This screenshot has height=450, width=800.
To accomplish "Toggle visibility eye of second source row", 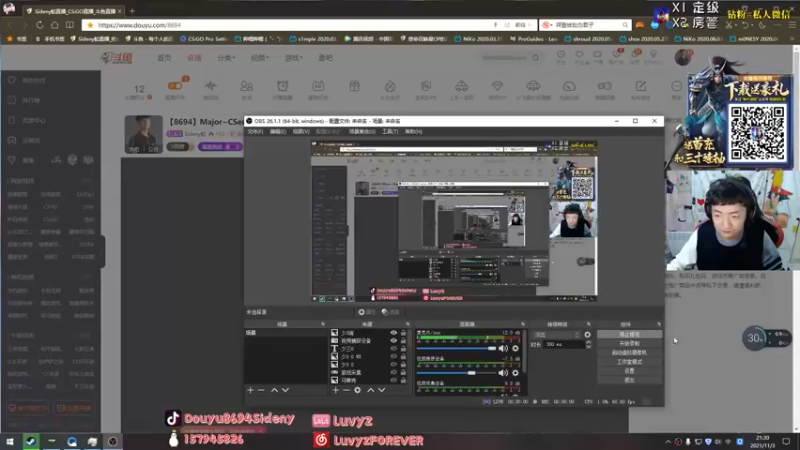I will [x=393, y=340].
